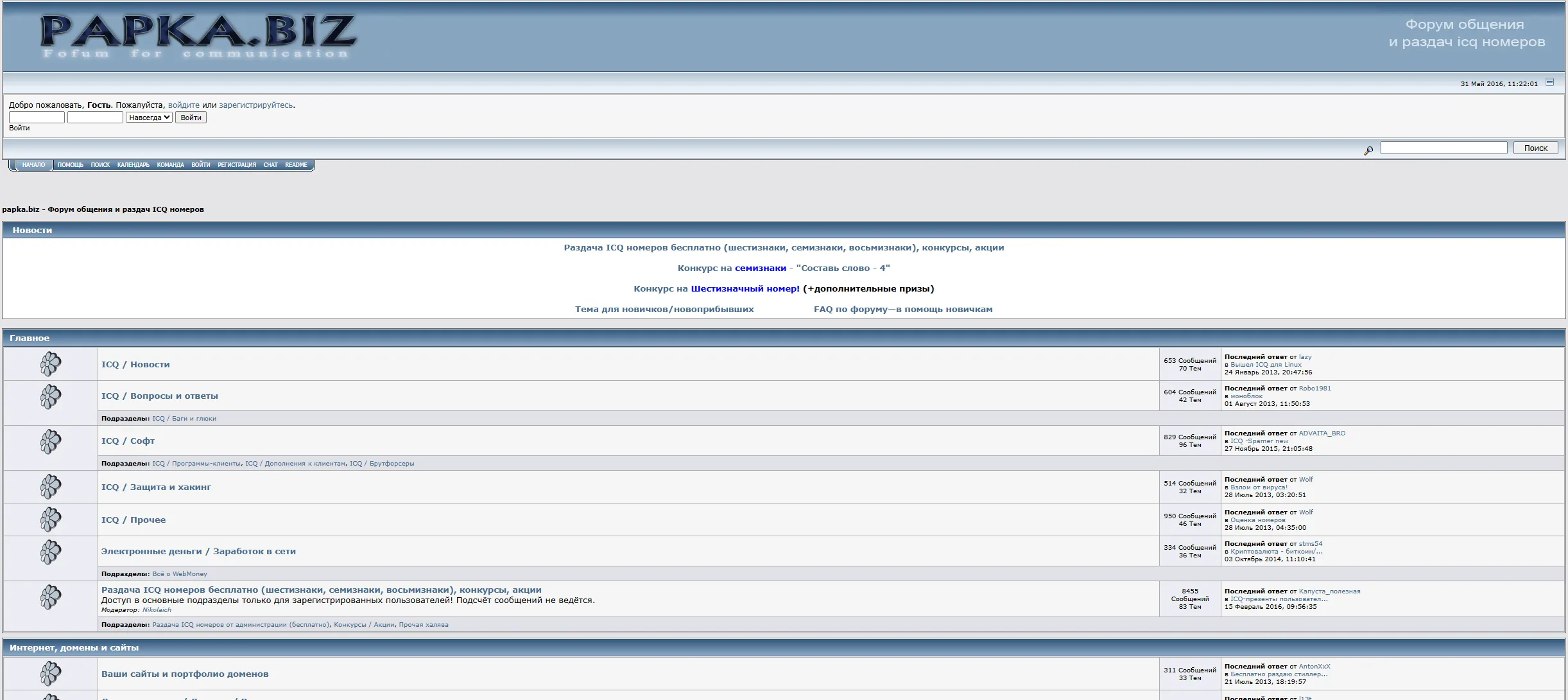Click into the forum search text box
The image size is (1568, 700).
click(1443, 148)
